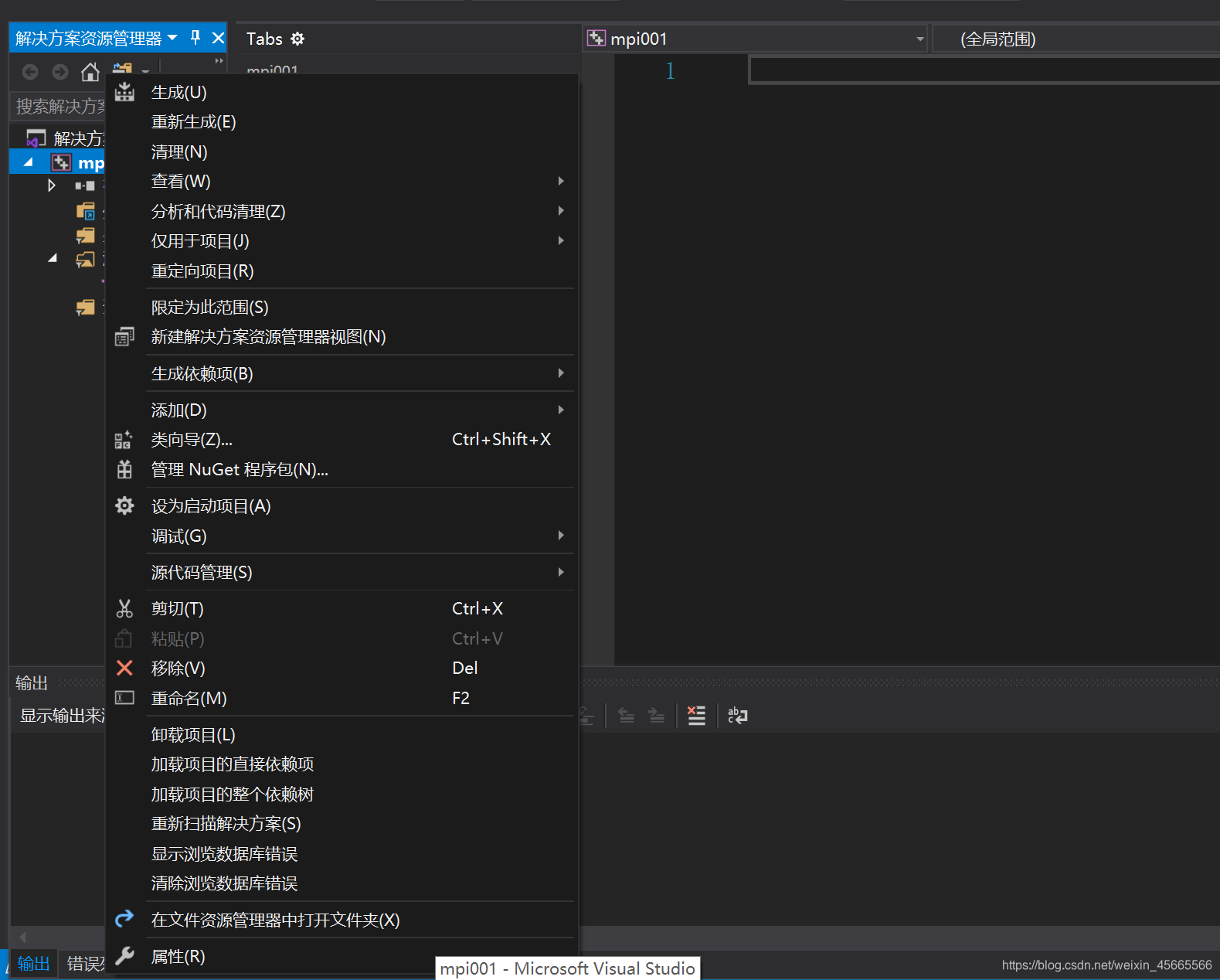Click the red X icon for 移除
The width and height of the screenshot is (1220, 980).
pyautogui.click(x=124, y=668)
